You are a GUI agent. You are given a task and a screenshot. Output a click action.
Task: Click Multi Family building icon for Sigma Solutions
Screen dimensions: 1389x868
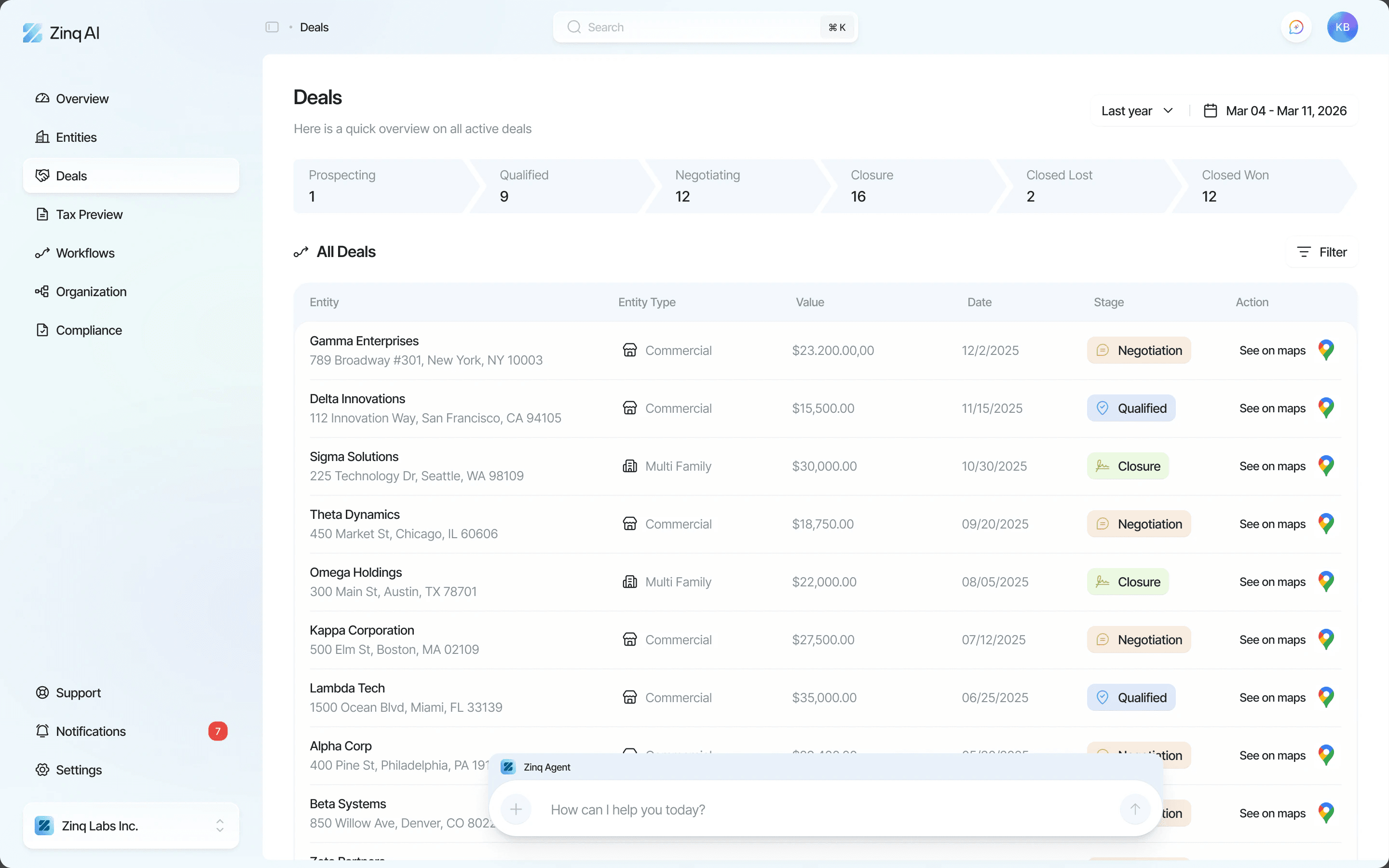point(630,466)
